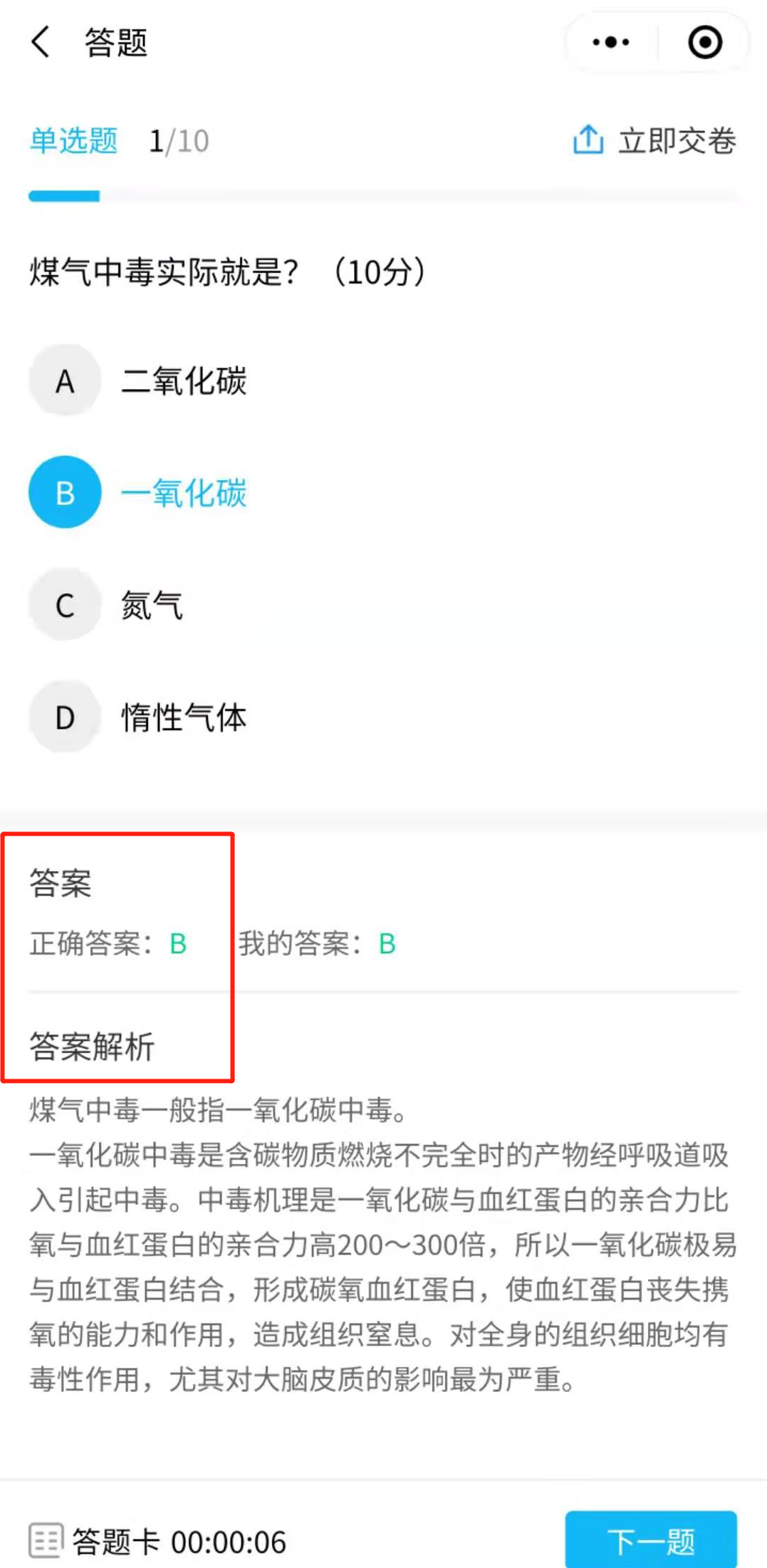Tap the 答题 page title

coord(116,42)
